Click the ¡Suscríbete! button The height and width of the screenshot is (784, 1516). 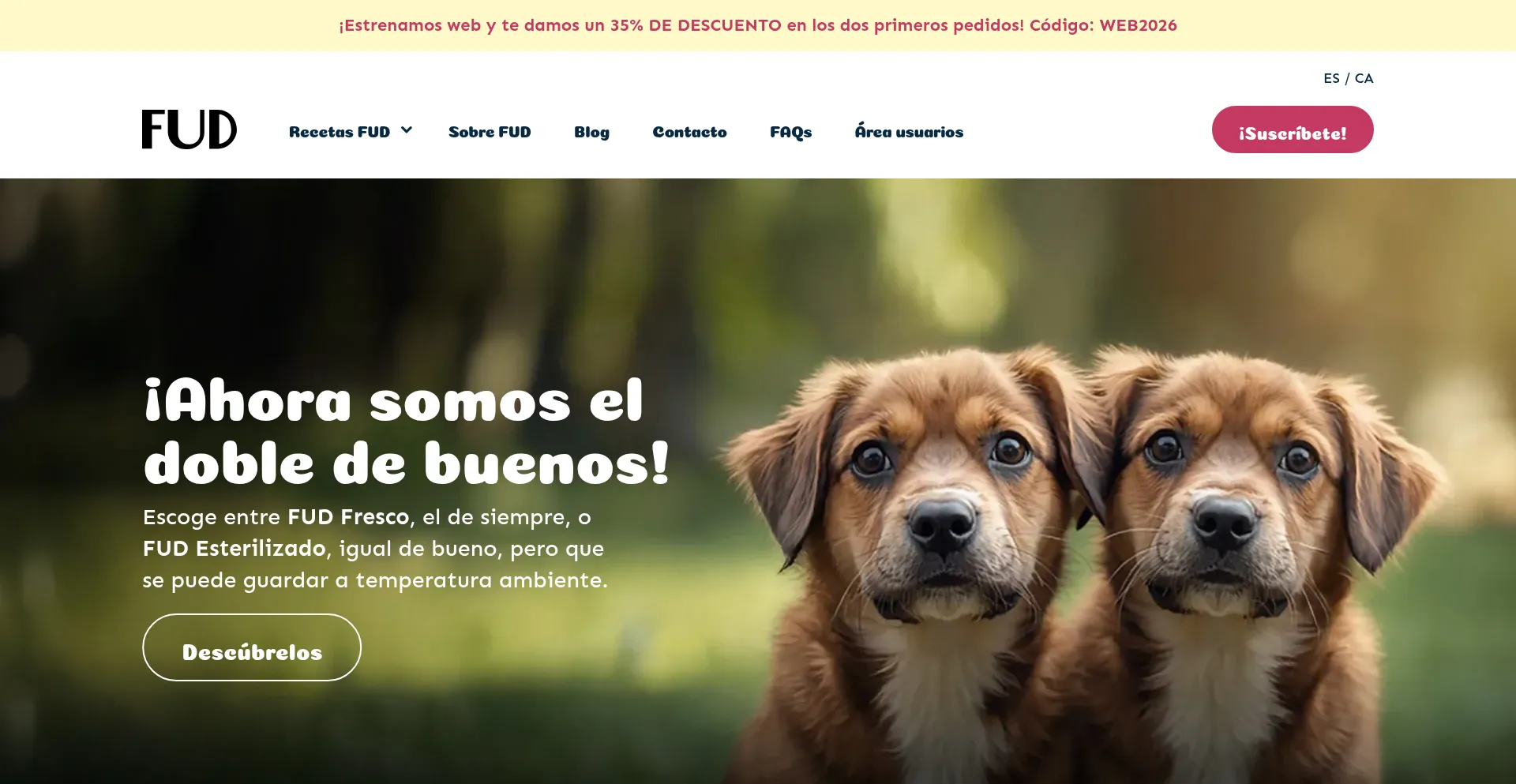[1293, 129]
